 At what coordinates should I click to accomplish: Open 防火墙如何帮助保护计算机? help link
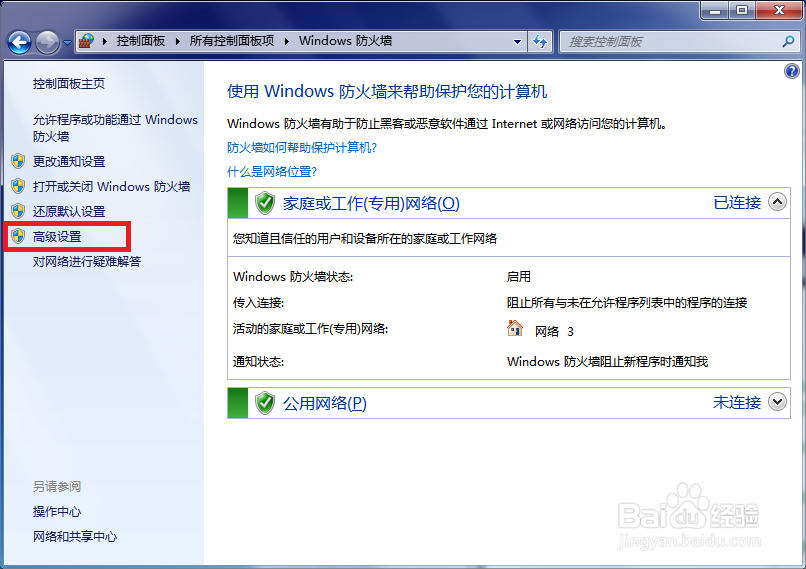(302, 148)
